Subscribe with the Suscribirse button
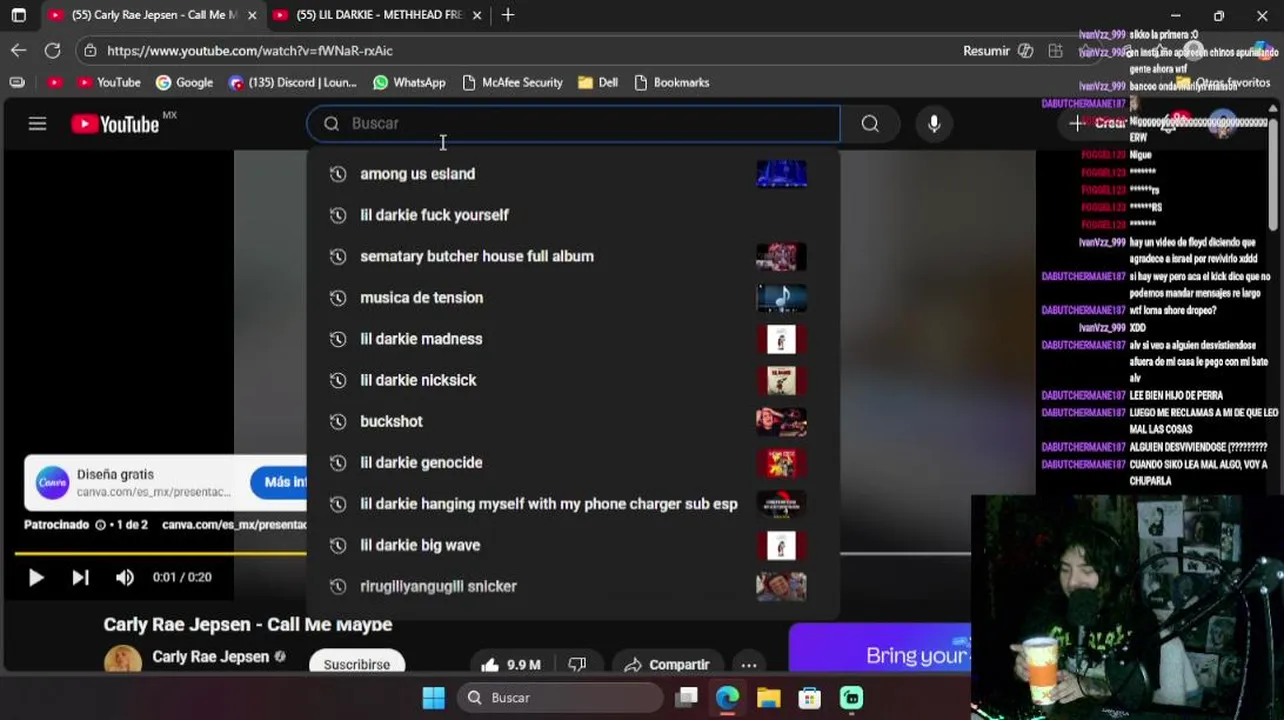The height and width of the screenshot is (720, 1284). [357, 664]
